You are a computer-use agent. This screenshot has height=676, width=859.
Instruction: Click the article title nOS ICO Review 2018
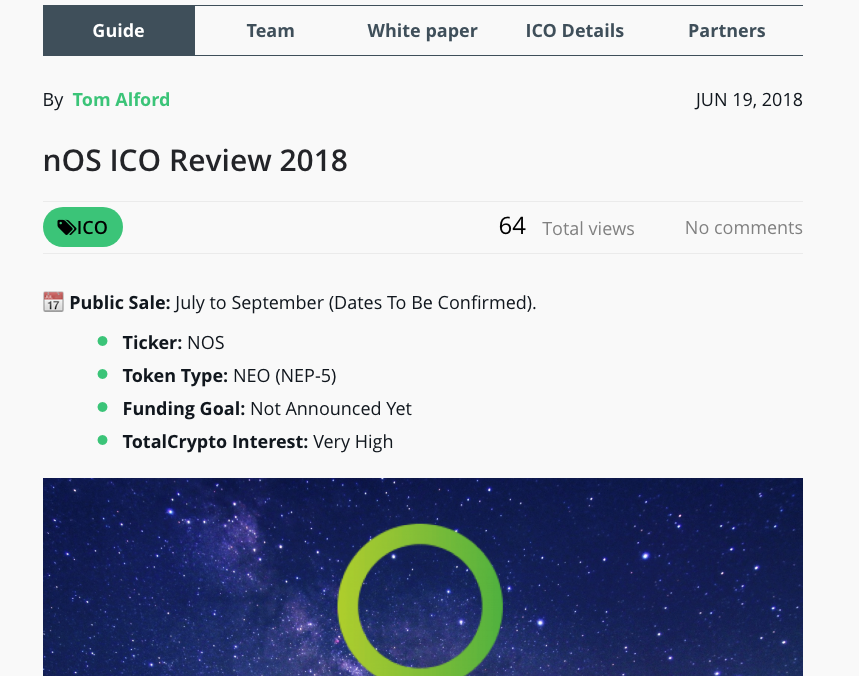[195, 160]
